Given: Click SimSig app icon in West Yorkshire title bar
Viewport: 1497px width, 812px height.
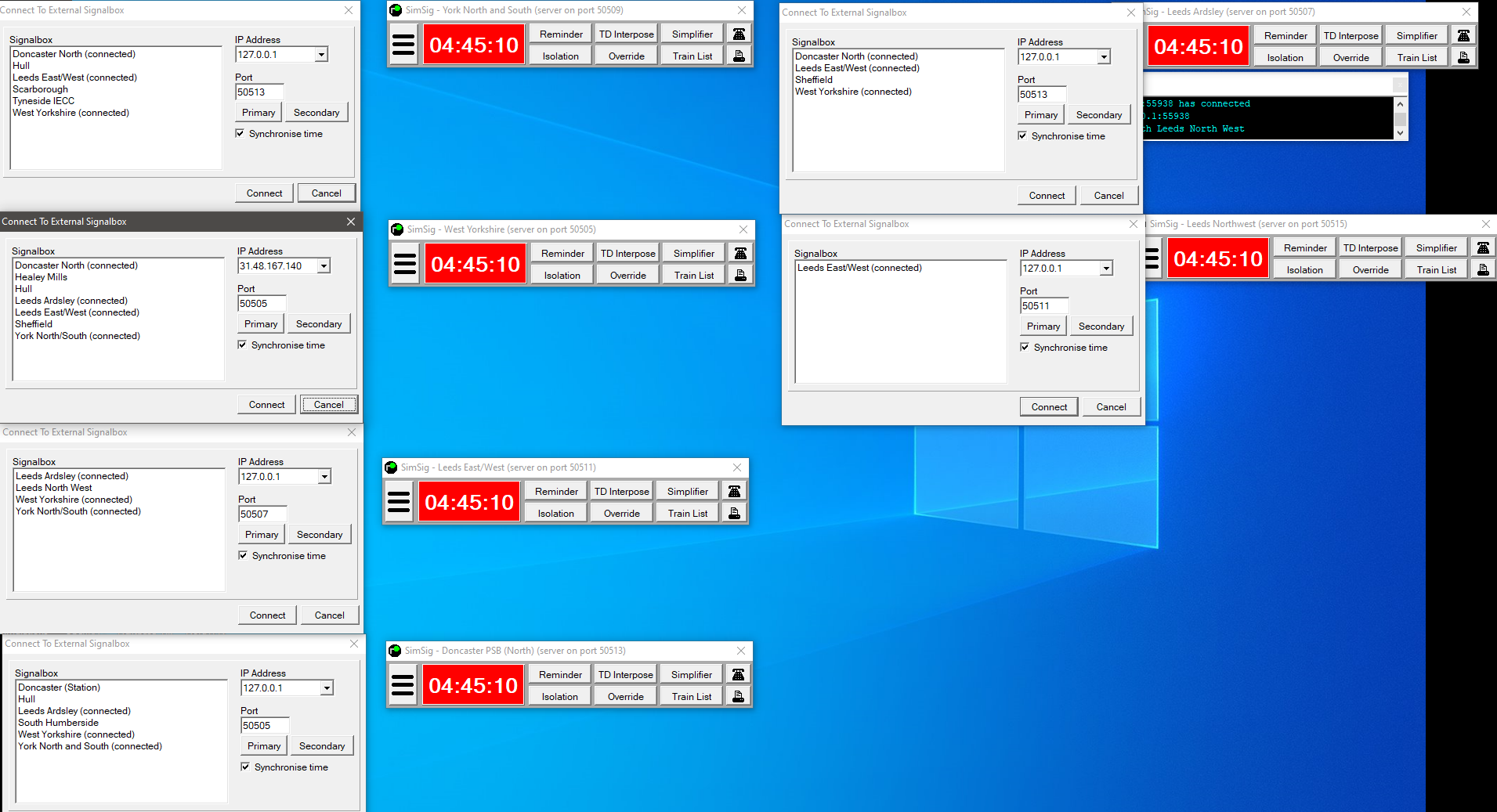Looking at the screenshot, I should [398, 229].
